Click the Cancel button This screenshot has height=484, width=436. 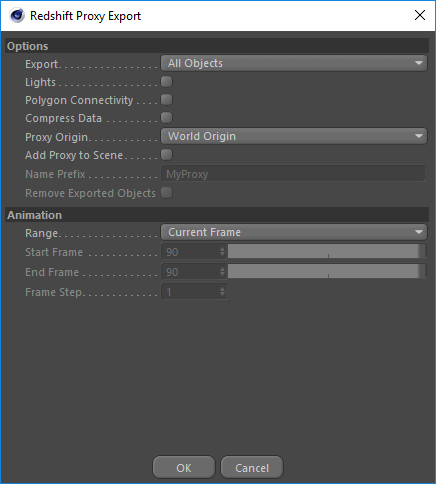[252, 467]
